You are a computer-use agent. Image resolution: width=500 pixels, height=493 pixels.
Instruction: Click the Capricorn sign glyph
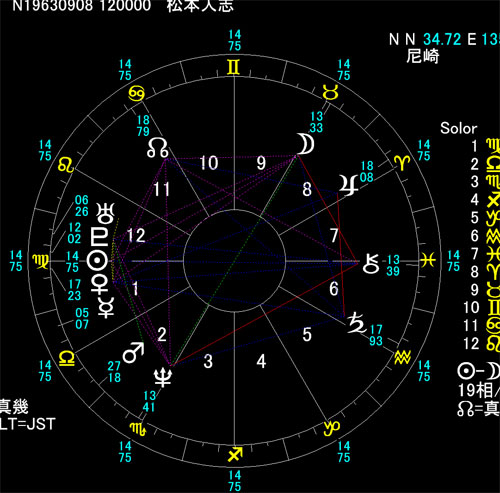[332, 428]
